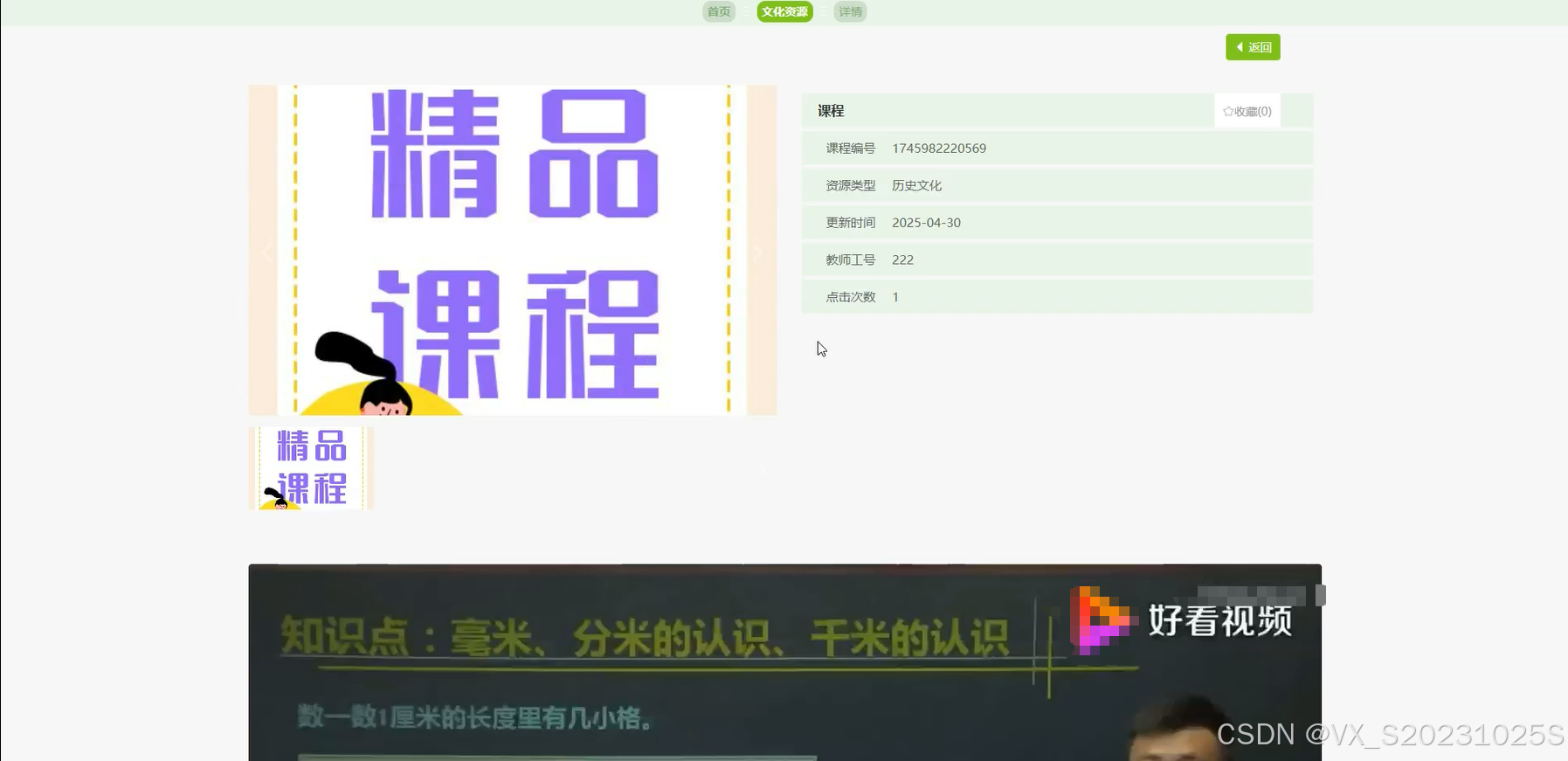Select the 详情 breadcrumb

coord(850,11)
